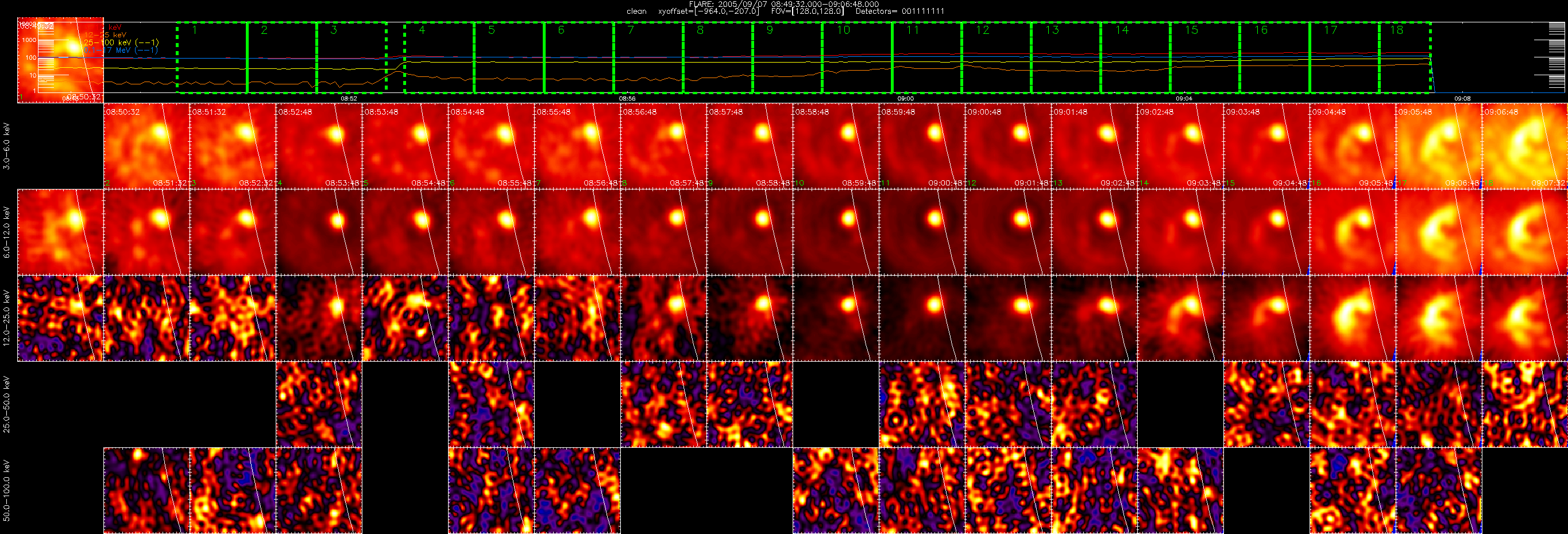
Task: Open the 12–25 keV image in the 09:02:48 column
Action: click(1180, 318)
